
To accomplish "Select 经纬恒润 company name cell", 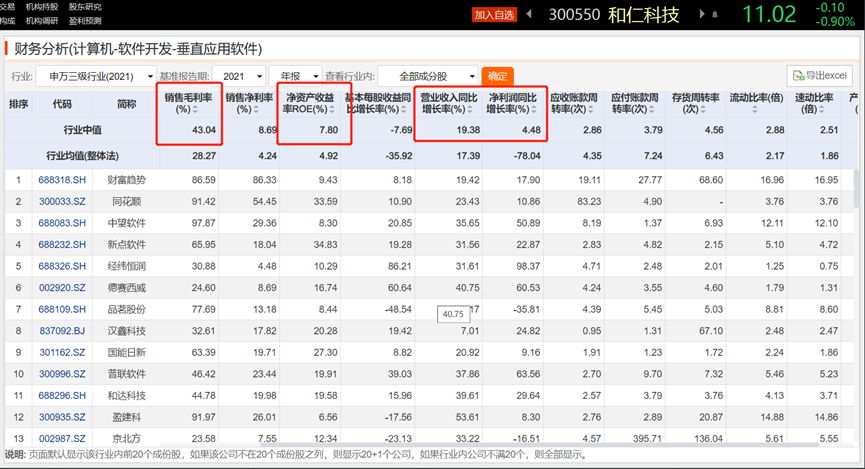I will [127, 266].
